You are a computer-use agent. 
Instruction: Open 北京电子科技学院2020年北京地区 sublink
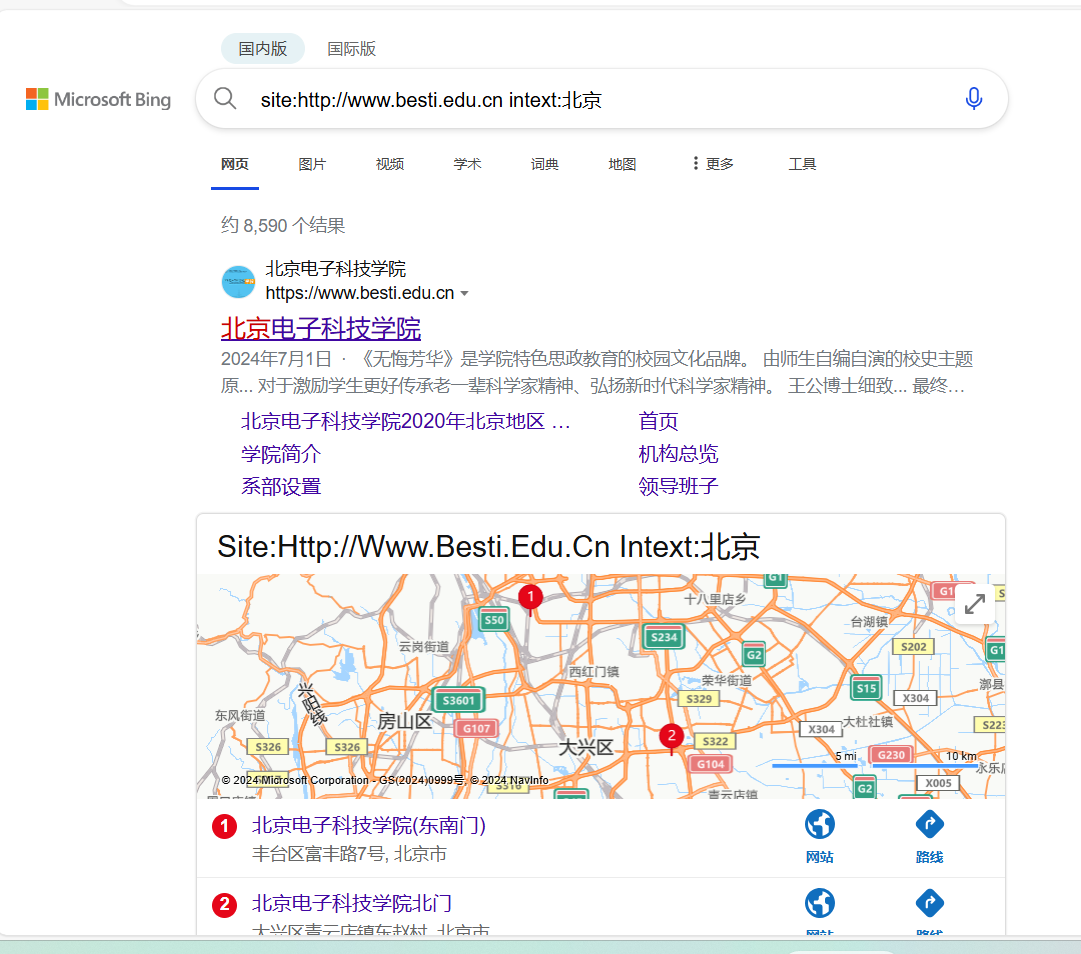[405, 421]
